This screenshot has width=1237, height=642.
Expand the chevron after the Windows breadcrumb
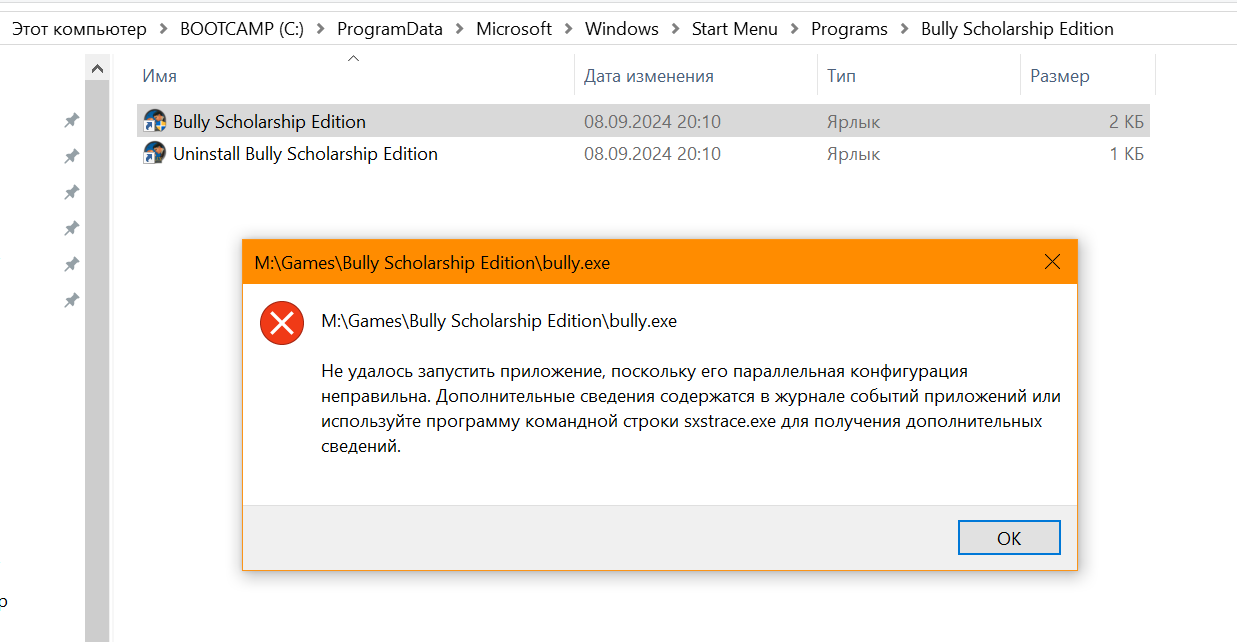(675, 29)
